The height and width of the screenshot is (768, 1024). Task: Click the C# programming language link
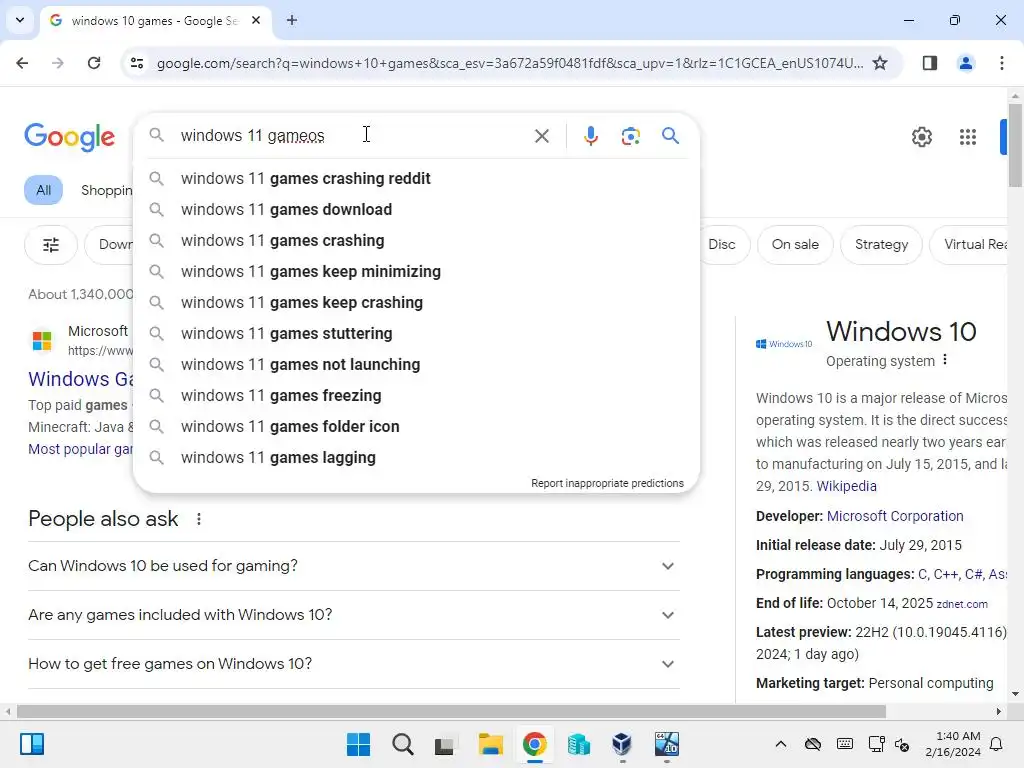coord(973,575)
